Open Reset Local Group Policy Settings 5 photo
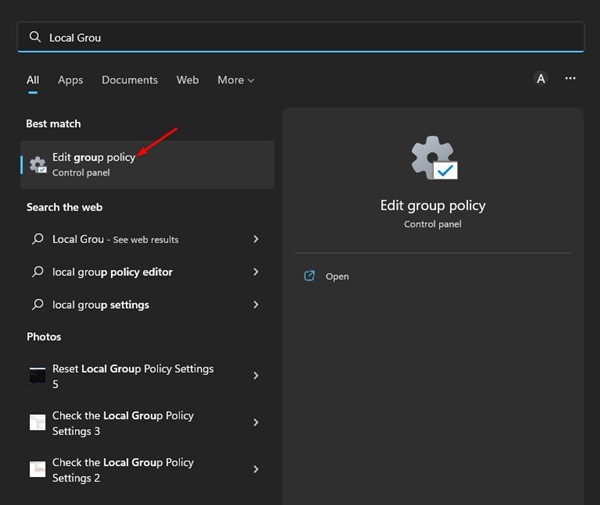The image size is (600, 505). (x=133, y=376)
